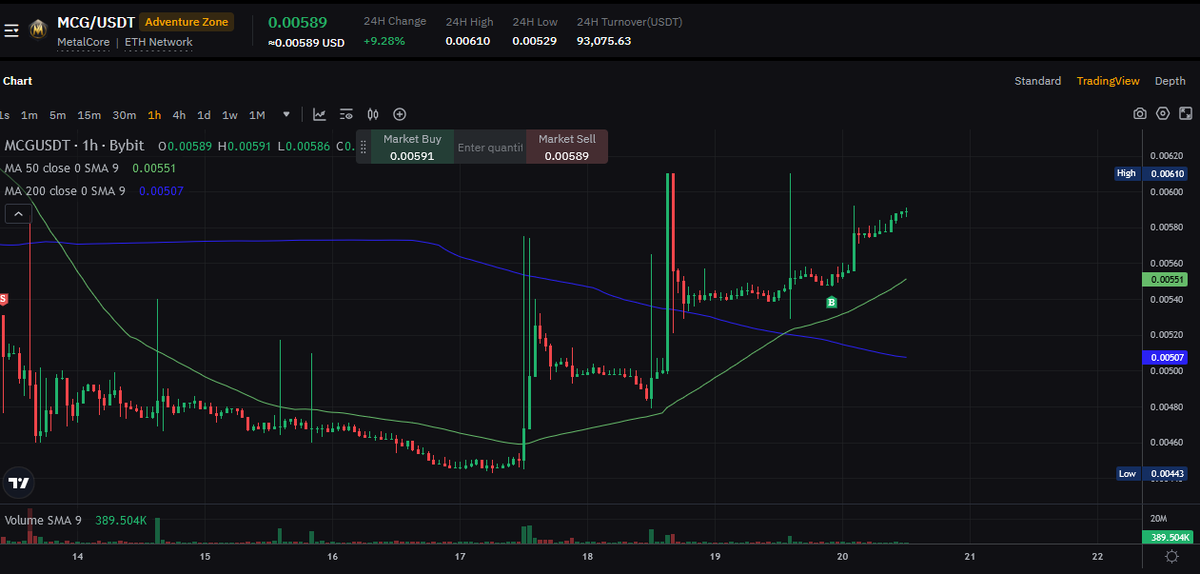Click the red S sell marker
This screenshot has width=1200, height=574.
point(3,299)
